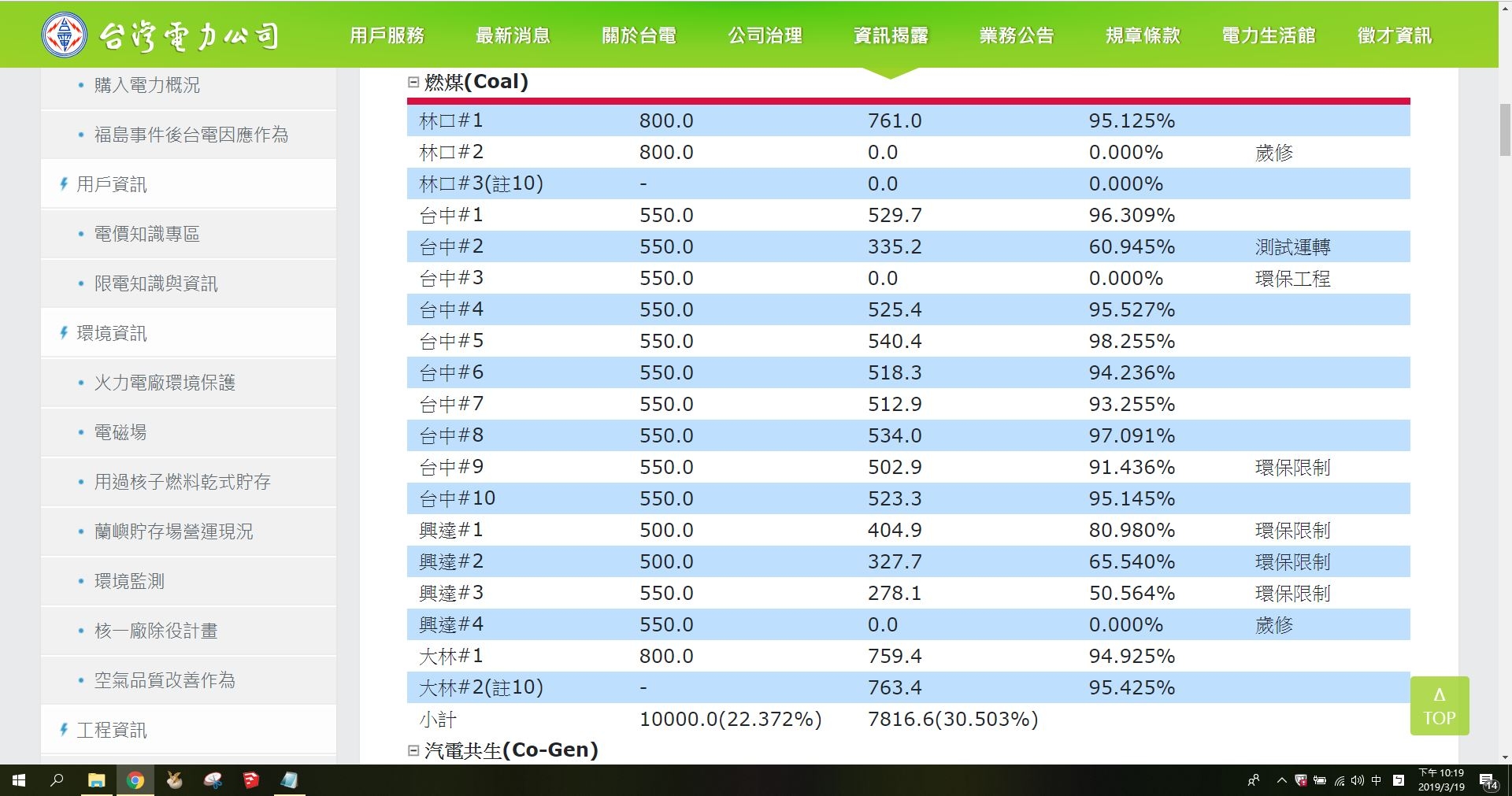Open the 公司治理 menu
The width and height of the screenshot is (1512, 796).
[x=765, y=35]
